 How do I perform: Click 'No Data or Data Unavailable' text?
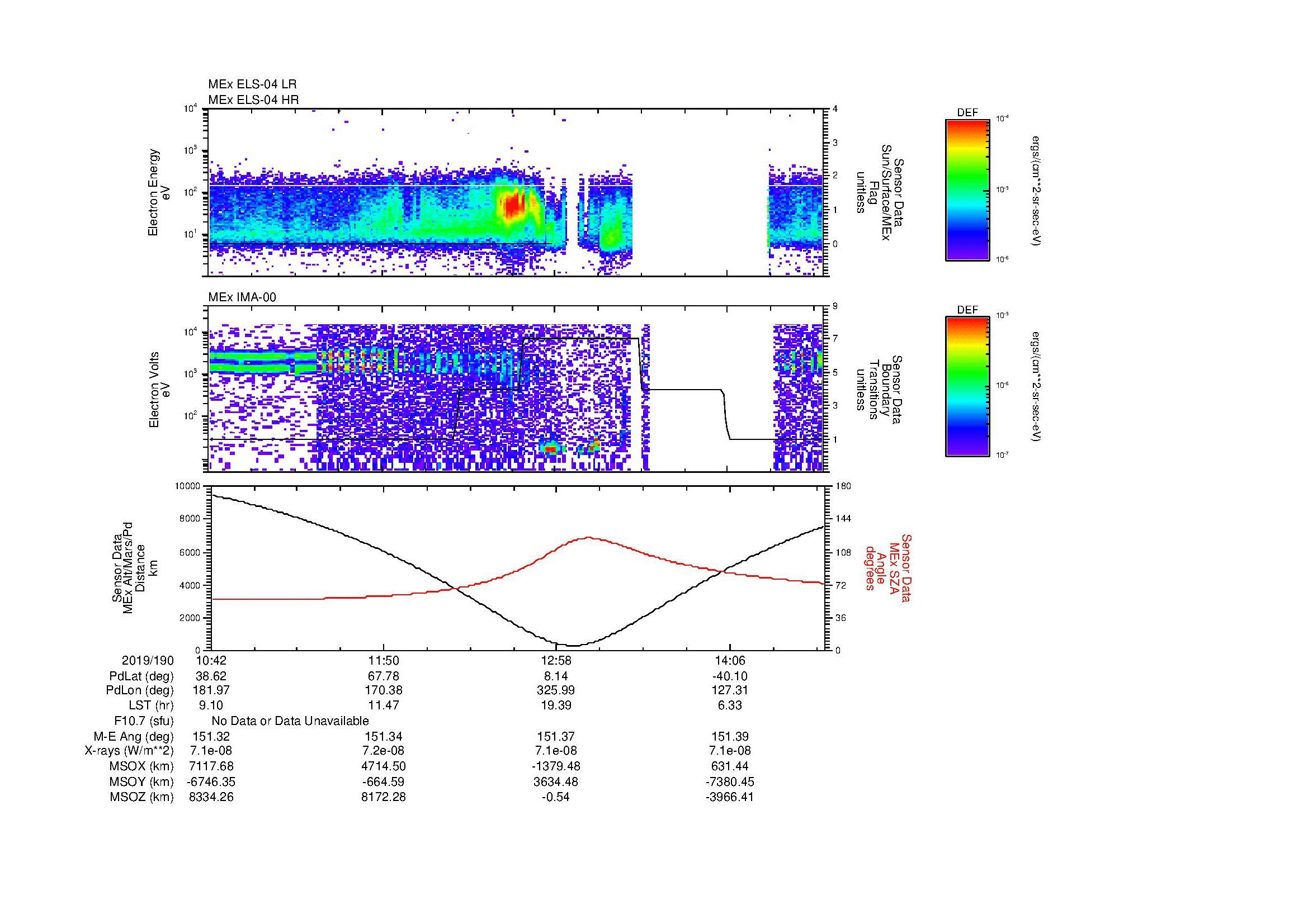(x=290, y=721)
